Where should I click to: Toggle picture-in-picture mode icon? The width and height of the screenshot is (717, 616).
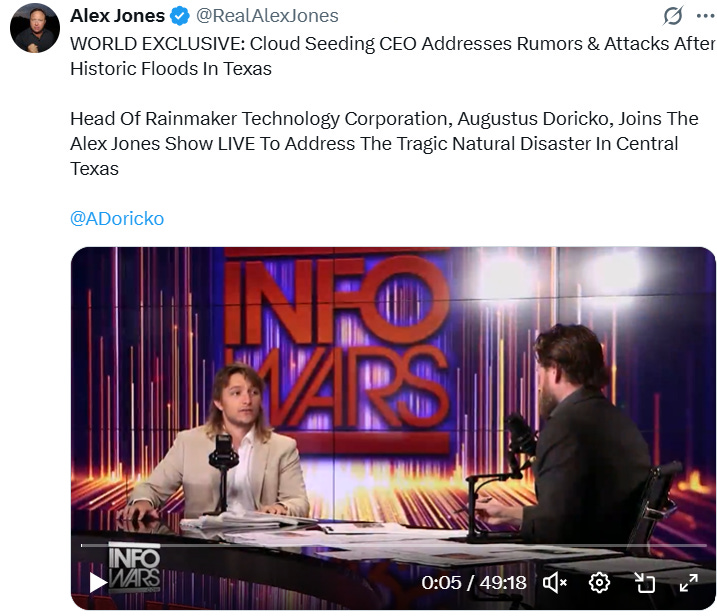(645, 583)
